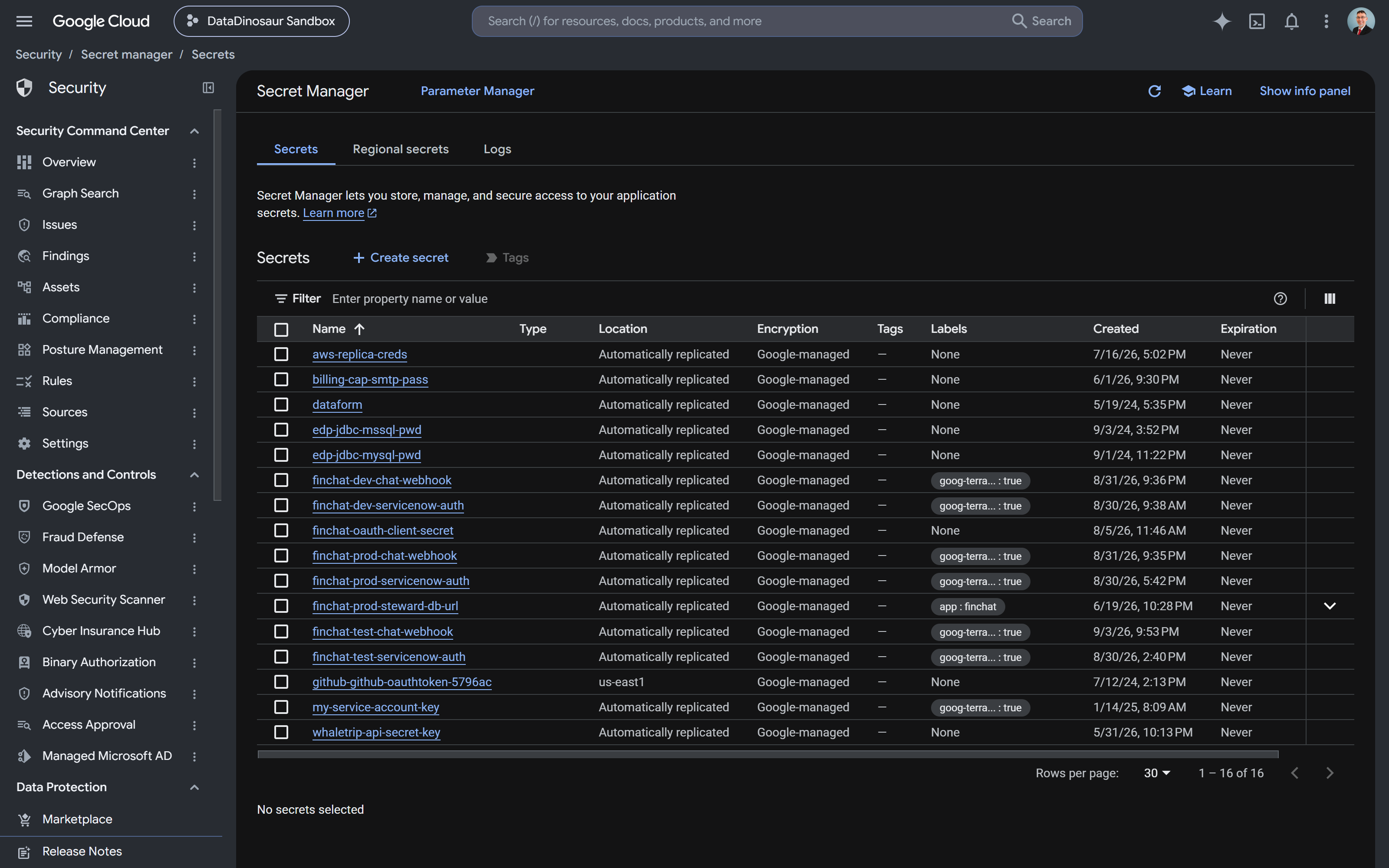
Task: Select the Secrets tab
Action: (x=296, y=149)
